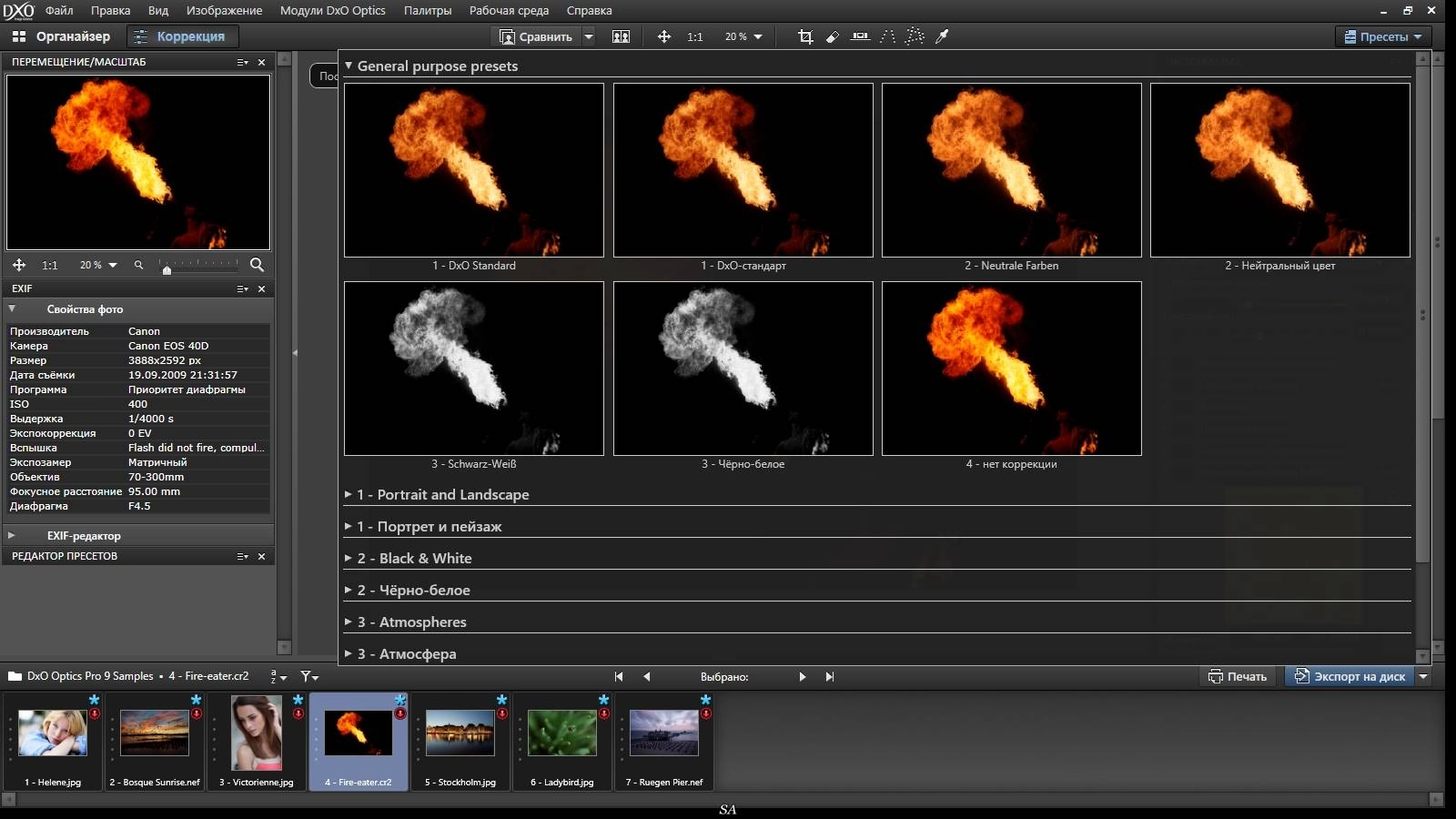The width and height of the screenshot is (1456, 819).
Task: Open sort order options in browser bar
Action: [x=278, y=676]
